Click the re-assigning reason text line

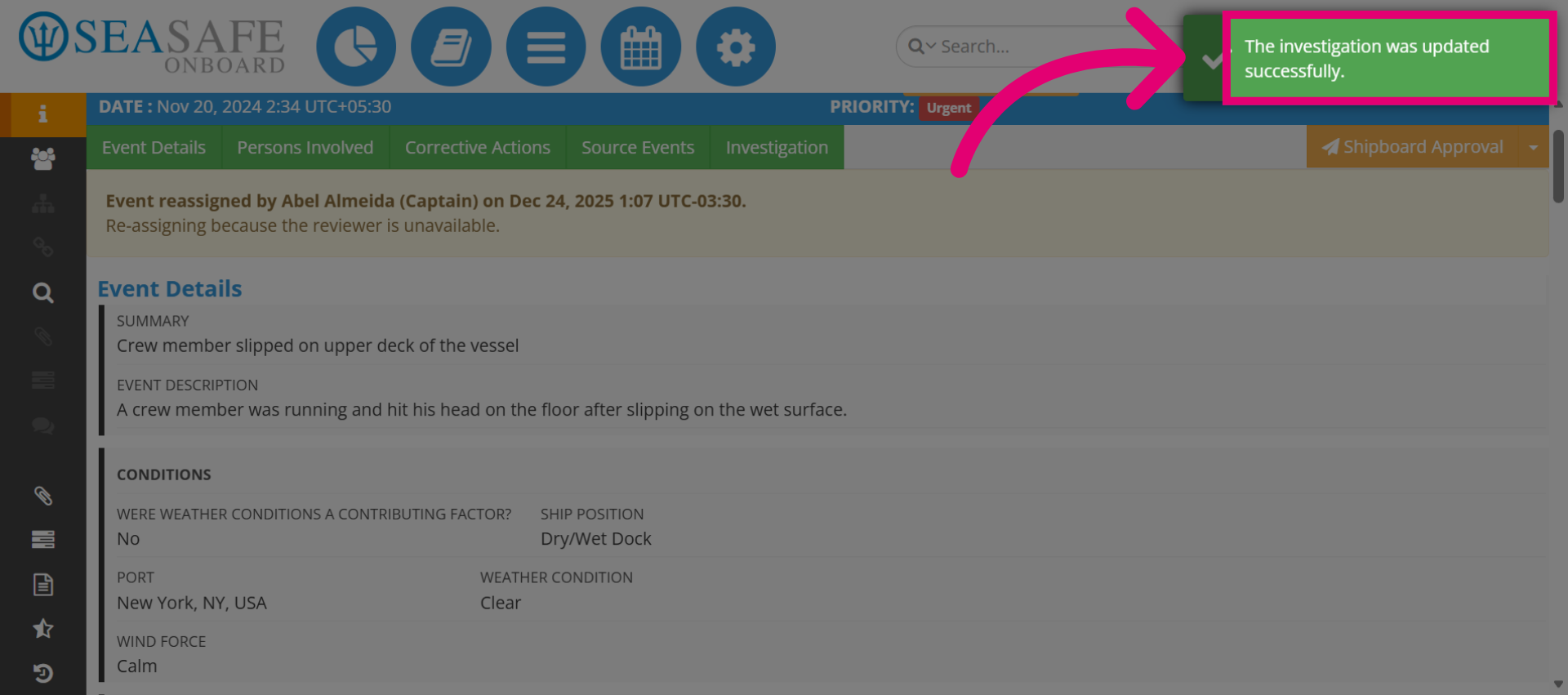coord(302,225)
